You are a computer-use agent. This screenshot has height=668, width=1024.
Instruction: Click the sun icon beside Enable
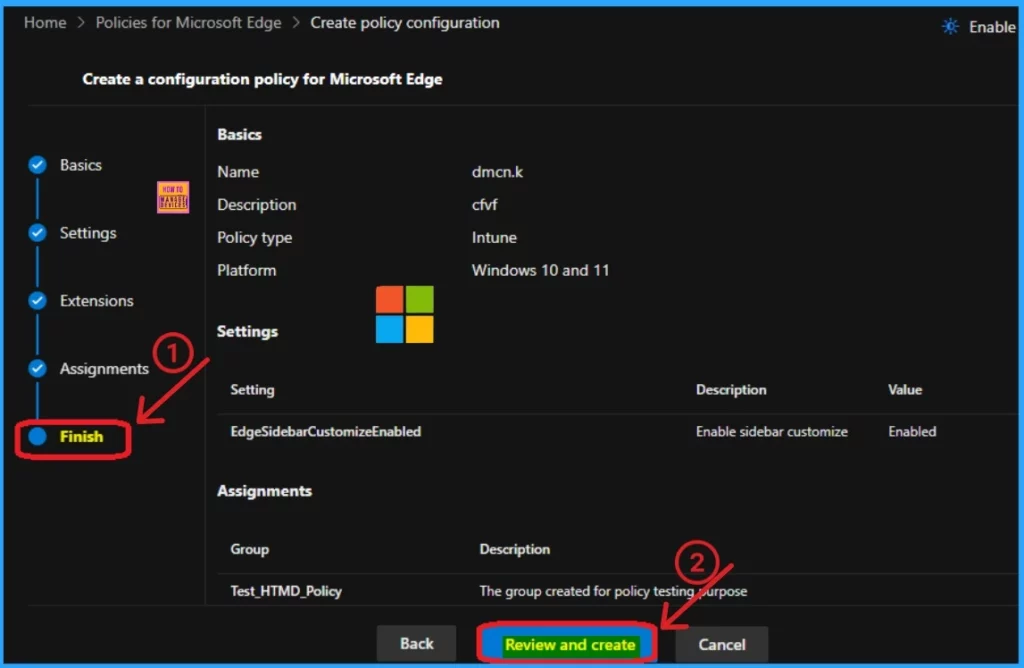coord(950,27)
